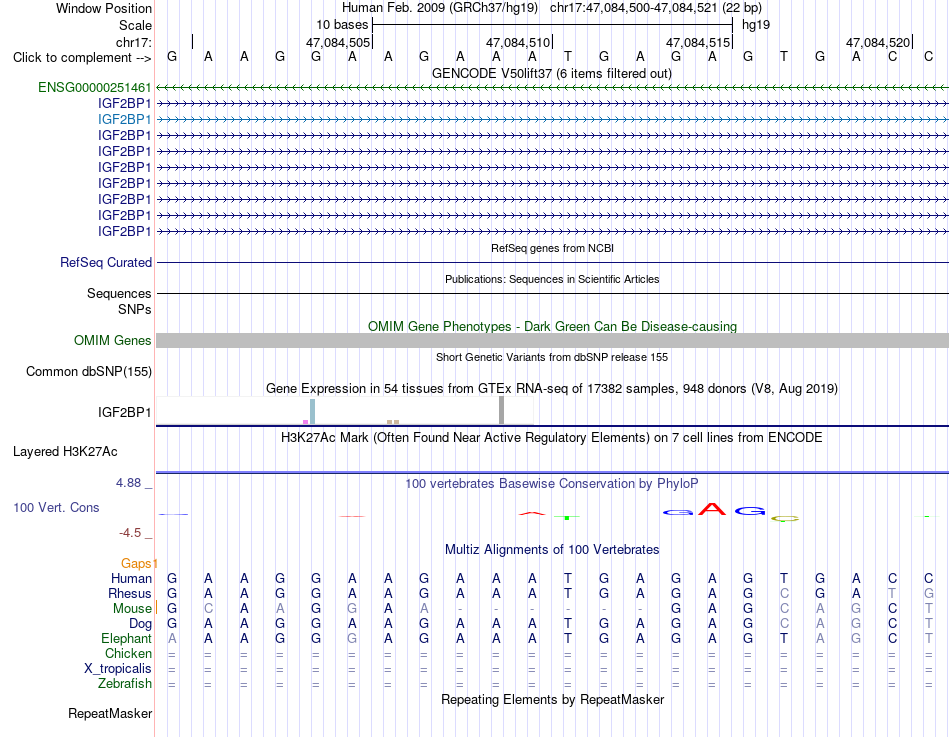Image resolution: width=950 pixels, height=737 pixels.
Task: Click the ENSG00000251461 gene label
Action: point(95,87)
